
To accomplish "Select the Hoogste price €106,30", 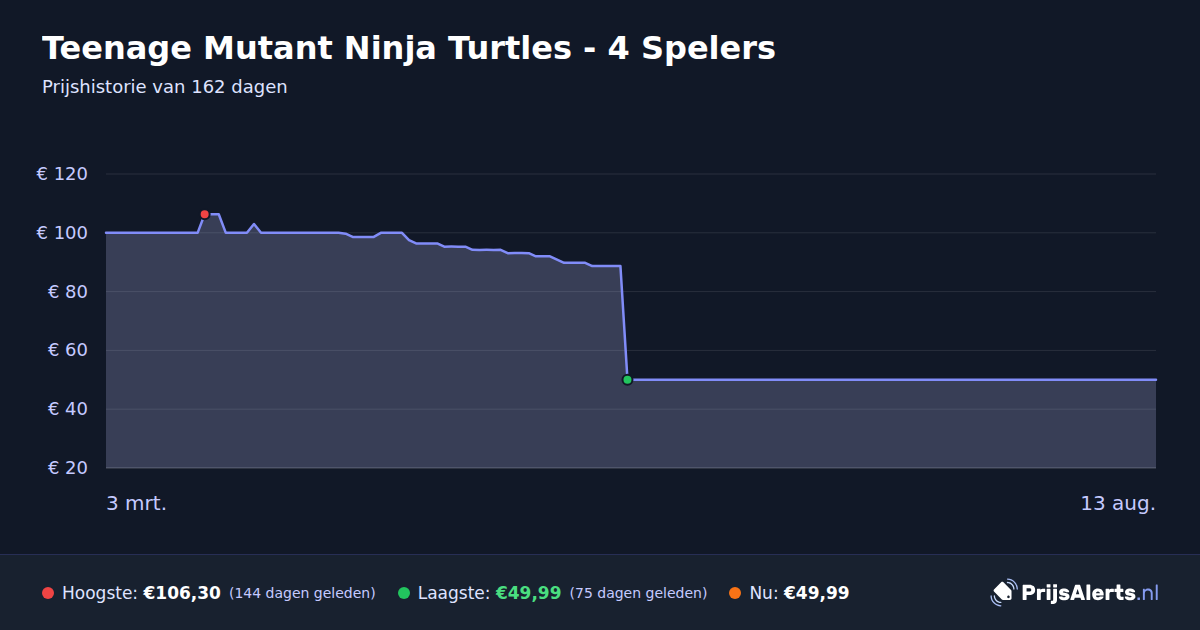I will (182, 593).
